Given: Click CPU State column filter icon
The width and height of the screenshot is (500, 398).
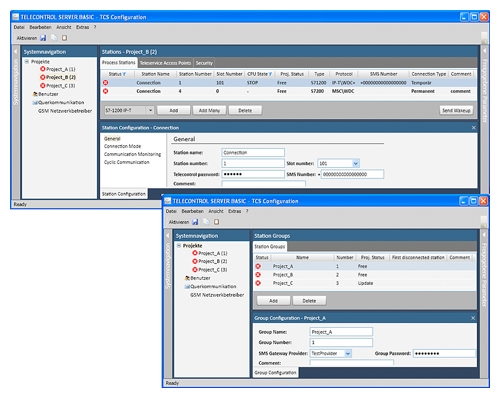Looking at the screenshot, I should point(271,74).
